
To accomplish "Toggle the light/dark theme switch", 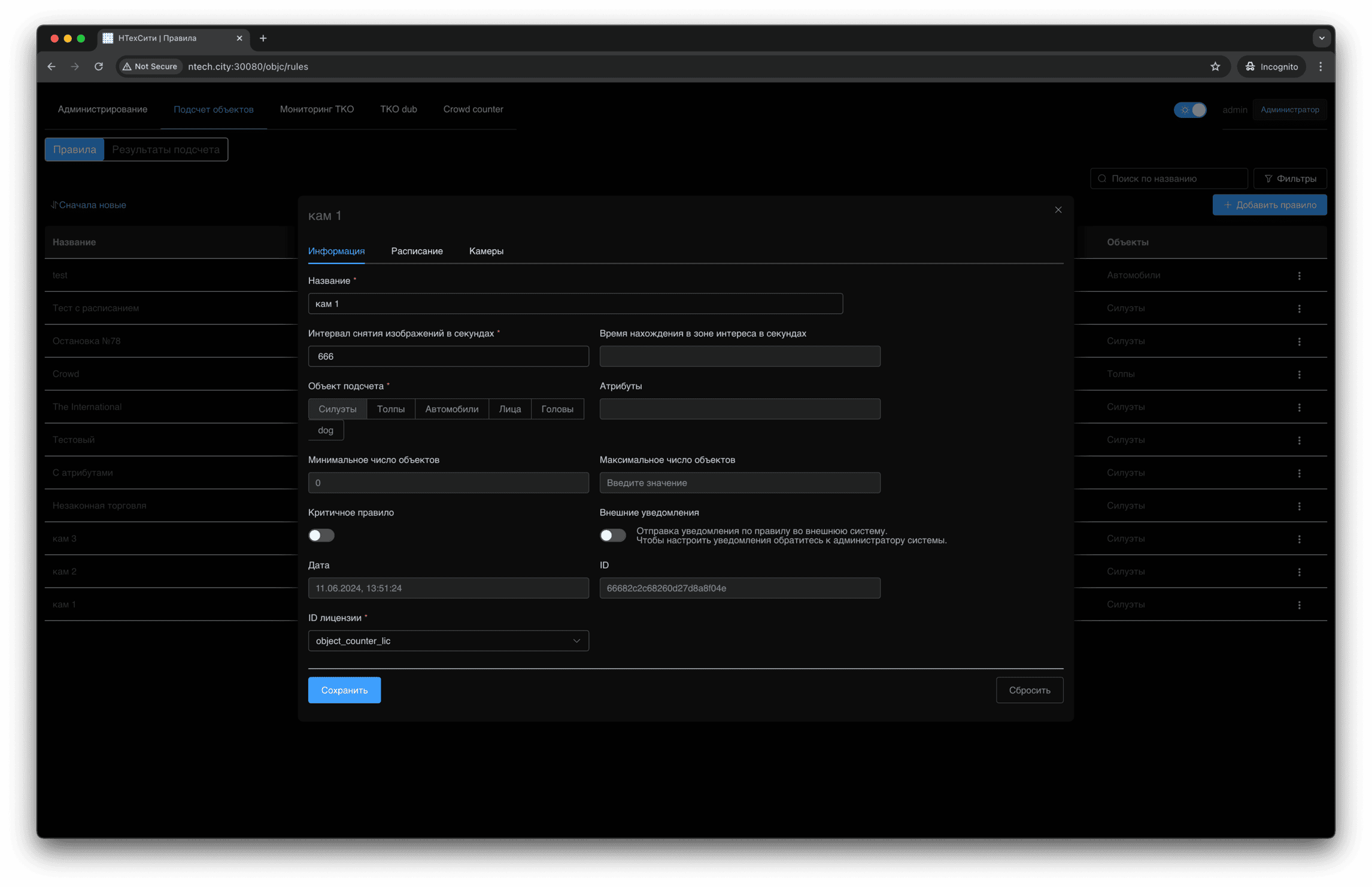I will [1189, 110].
